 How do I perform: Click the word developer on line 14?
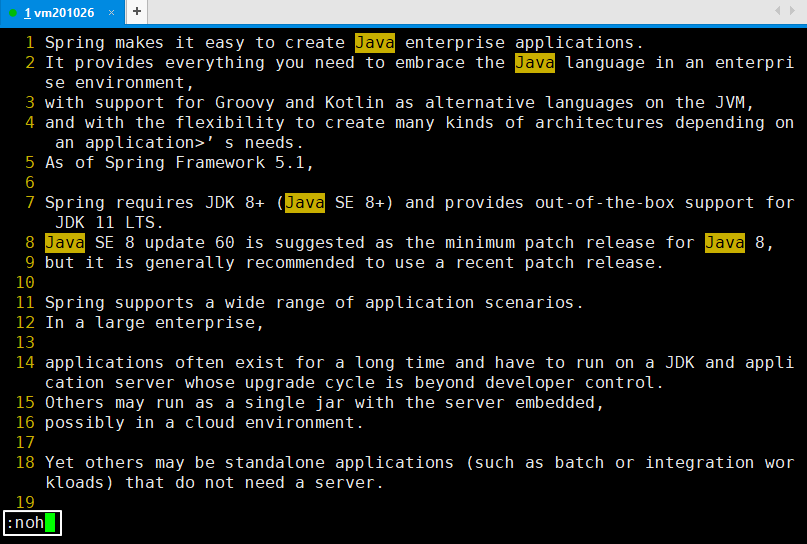[x=530, y=383]
